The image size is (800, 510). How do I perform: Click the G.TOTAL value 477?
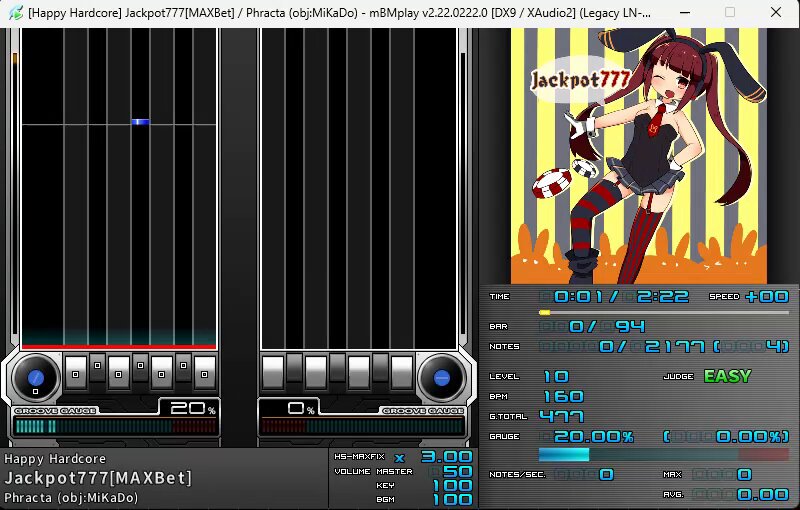[x=562, y=416]
